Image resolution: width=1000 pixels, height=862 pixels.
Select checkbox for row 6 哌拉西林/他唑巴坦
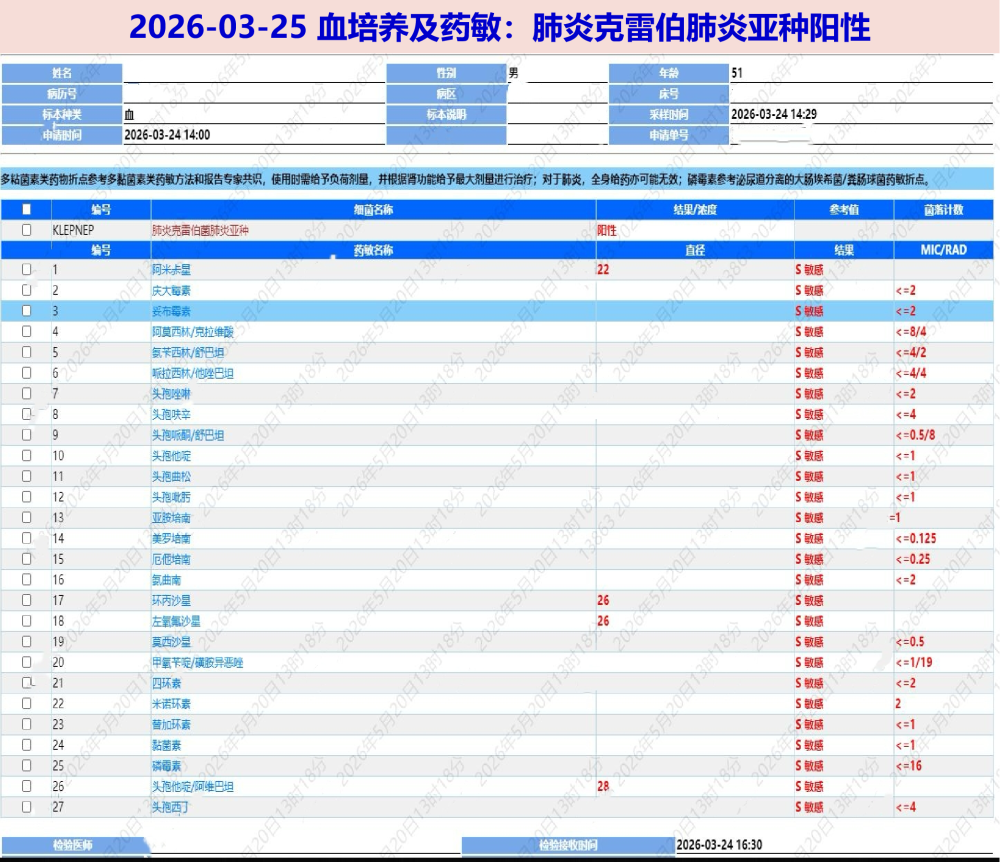27,372
